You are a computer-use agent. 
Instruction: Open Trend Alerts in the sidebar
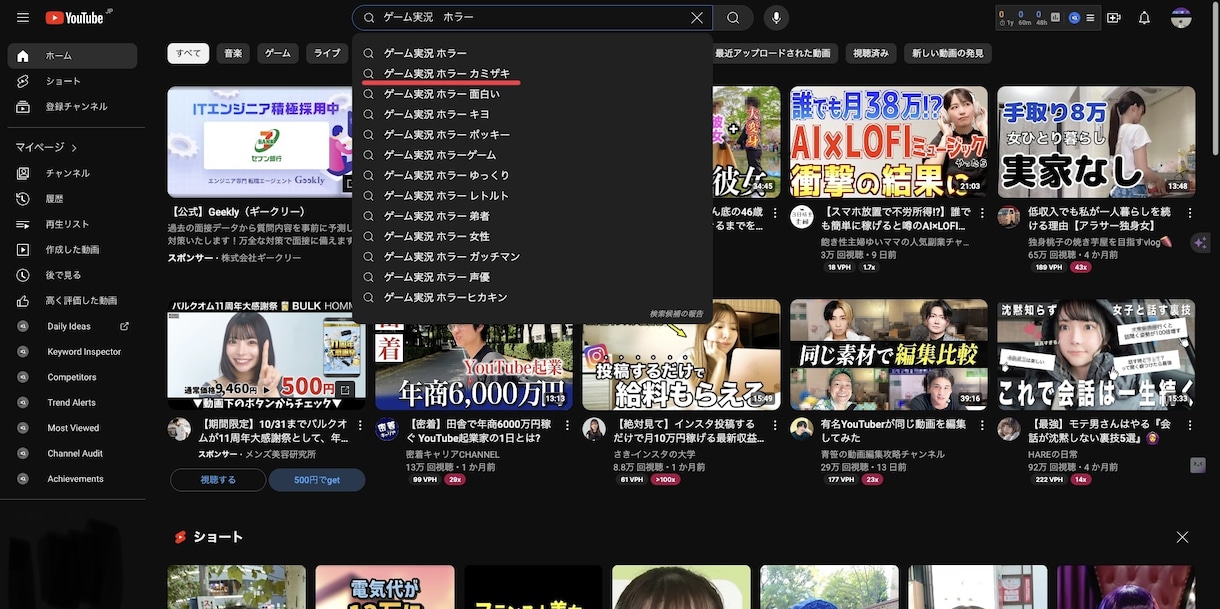pyautogui.click(x=72, y=403)
